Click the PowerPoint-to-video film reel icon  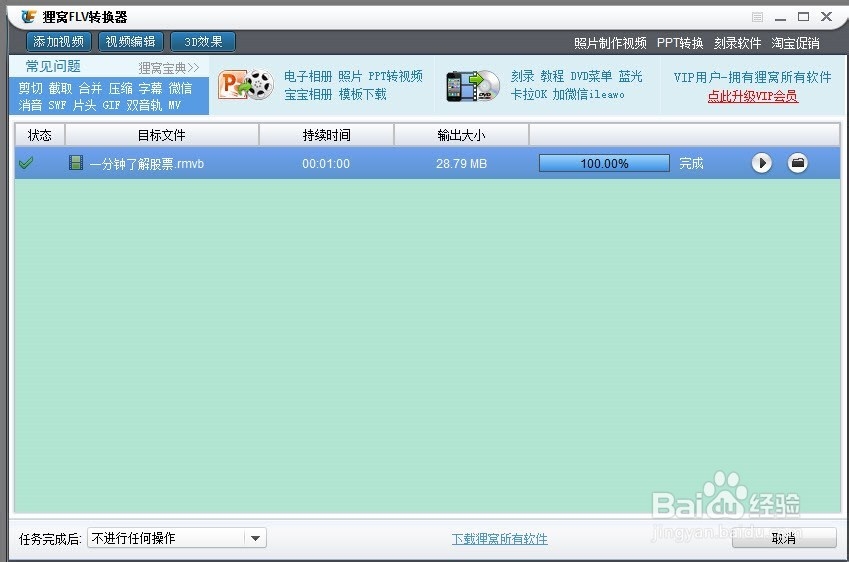pos(246,85)
